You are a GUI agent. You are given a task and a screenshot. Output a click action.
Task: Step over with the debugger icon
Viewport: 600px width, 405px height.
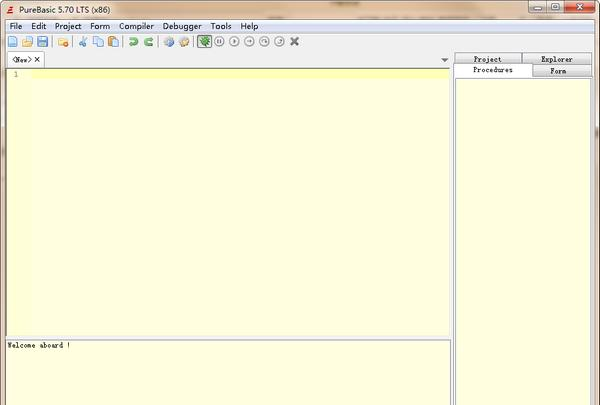point(264,41)
